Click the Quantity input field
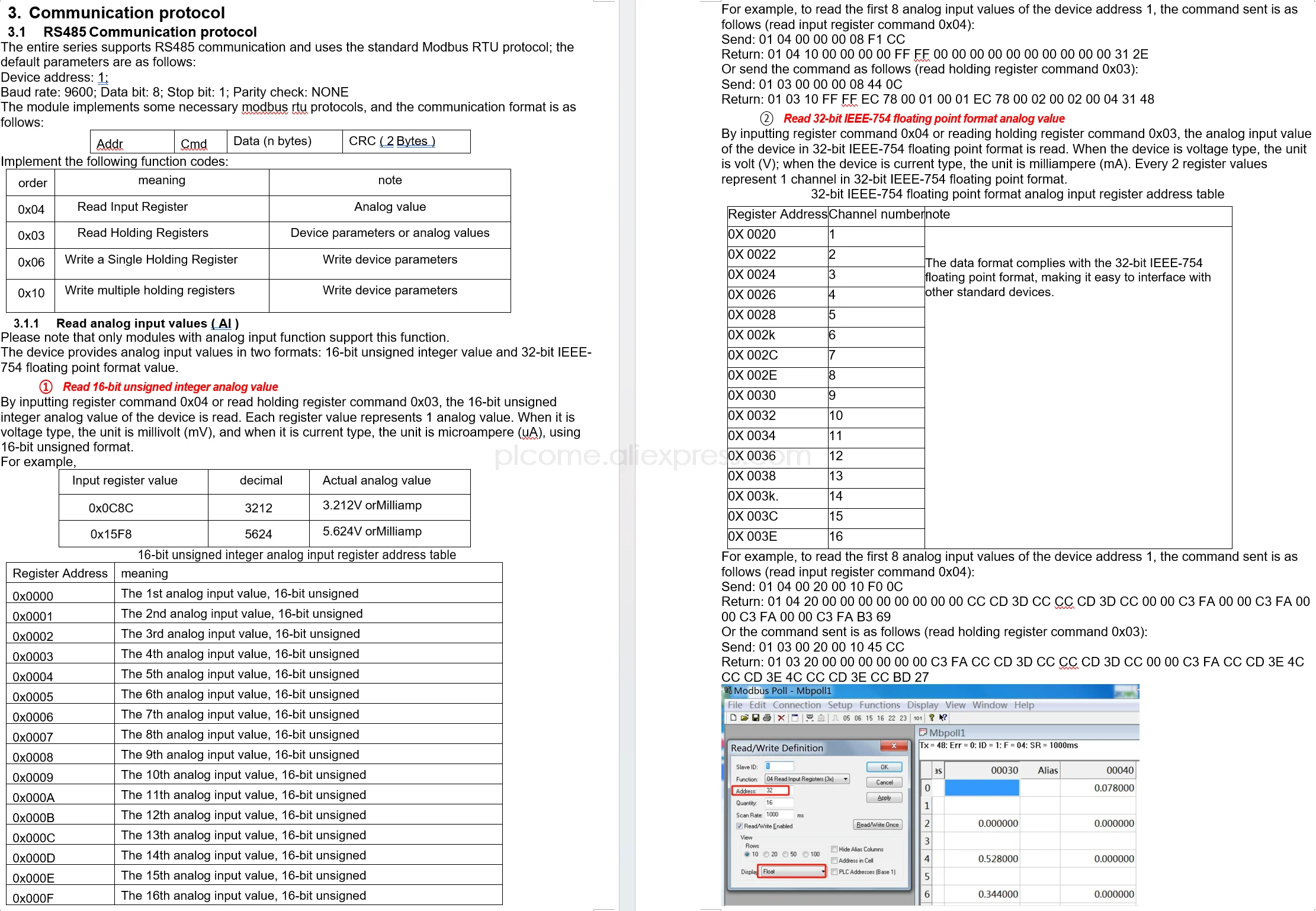The image size is (1316, 911). tap(779, 803)
